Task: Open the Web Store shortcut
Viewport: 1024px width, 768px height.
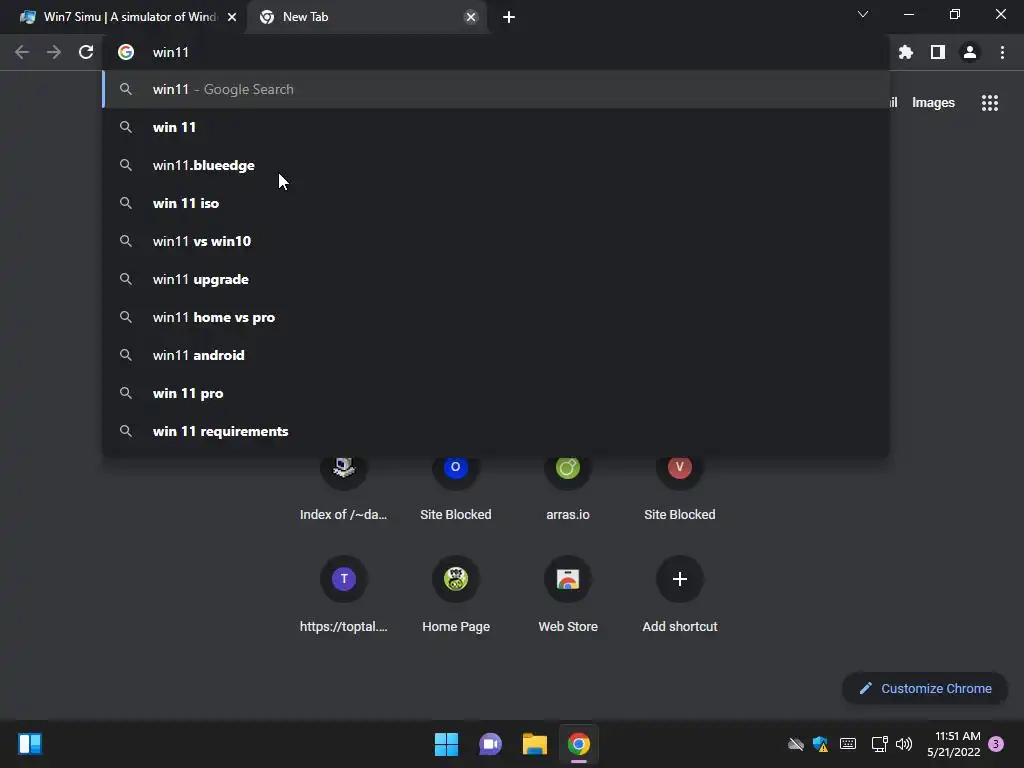Action: tap(568, 594)
